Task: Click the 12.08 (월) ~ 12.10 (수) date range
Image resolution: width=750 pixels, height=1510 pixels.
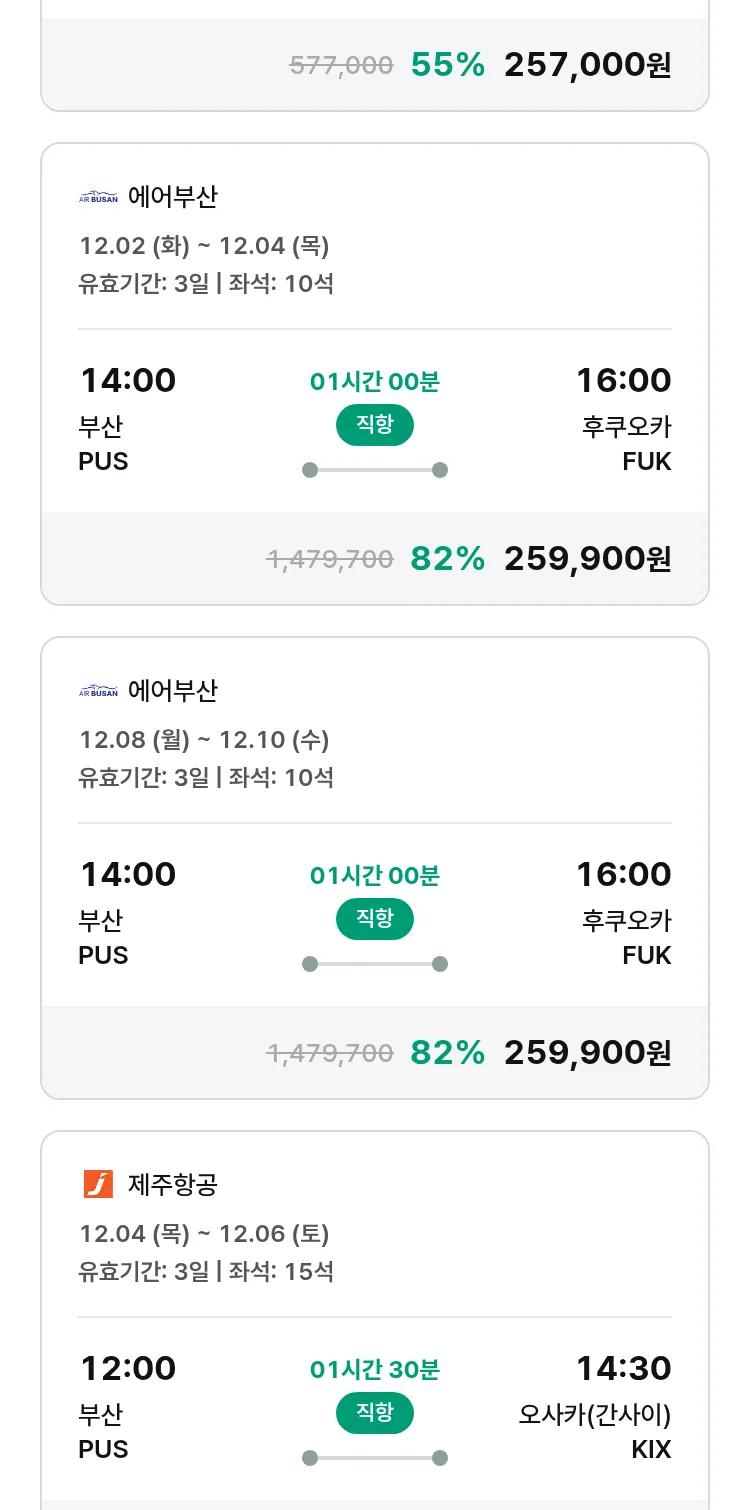Action: tap(204, 740)
